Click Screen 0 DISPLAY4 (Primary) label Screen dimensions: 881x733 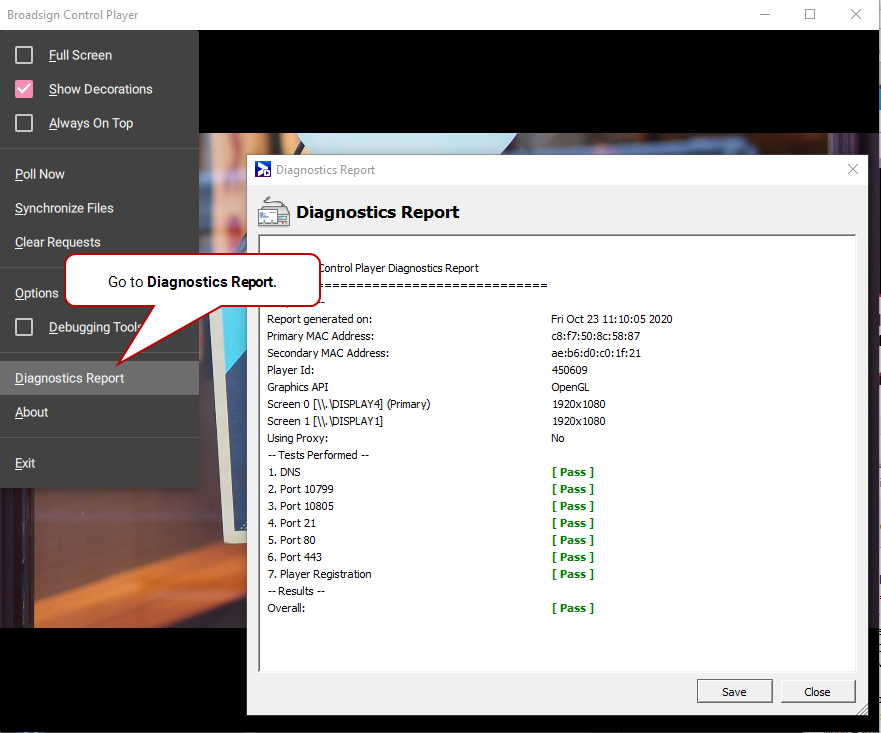(348, 404)
